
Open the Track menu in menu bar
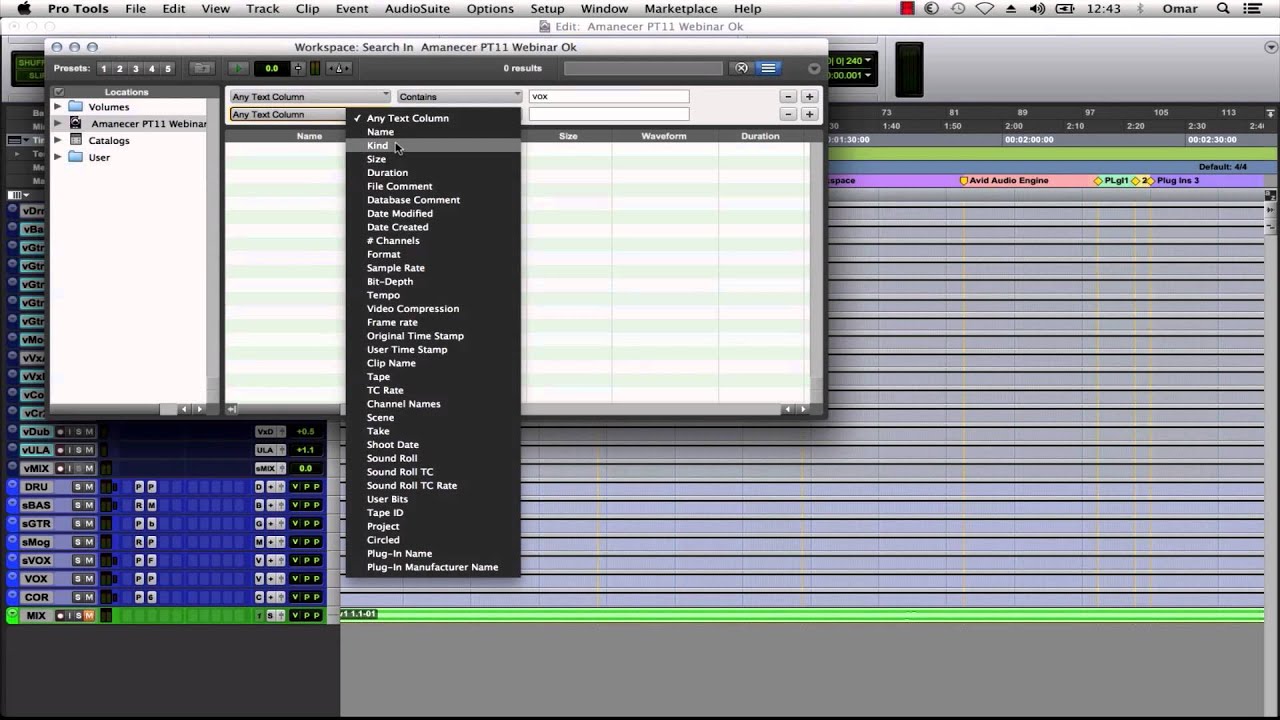click(x=263, y=9)
